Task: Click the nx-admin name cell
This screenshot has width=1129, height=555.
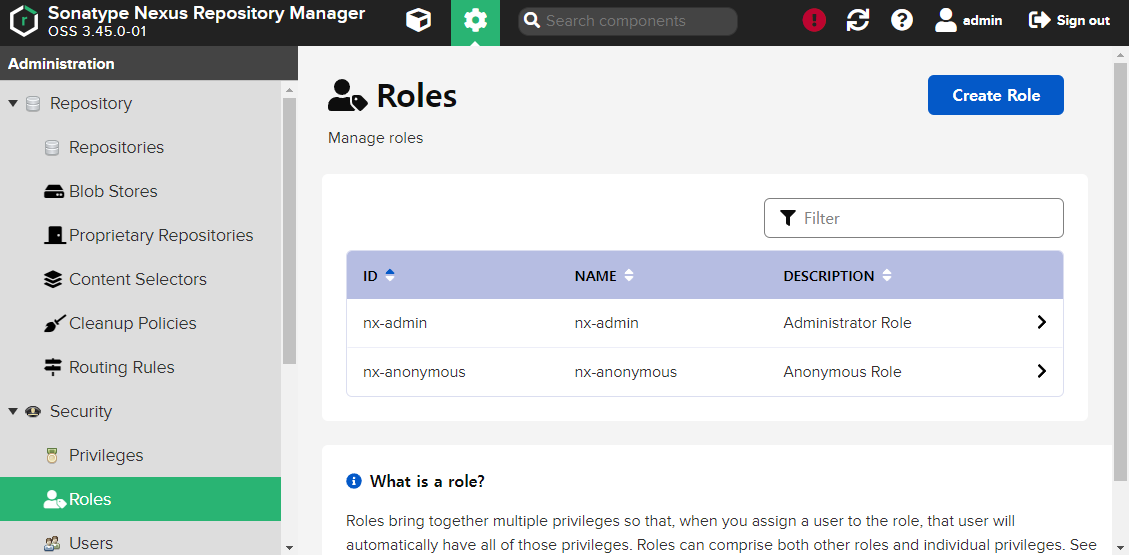Action: click(606, 323)
